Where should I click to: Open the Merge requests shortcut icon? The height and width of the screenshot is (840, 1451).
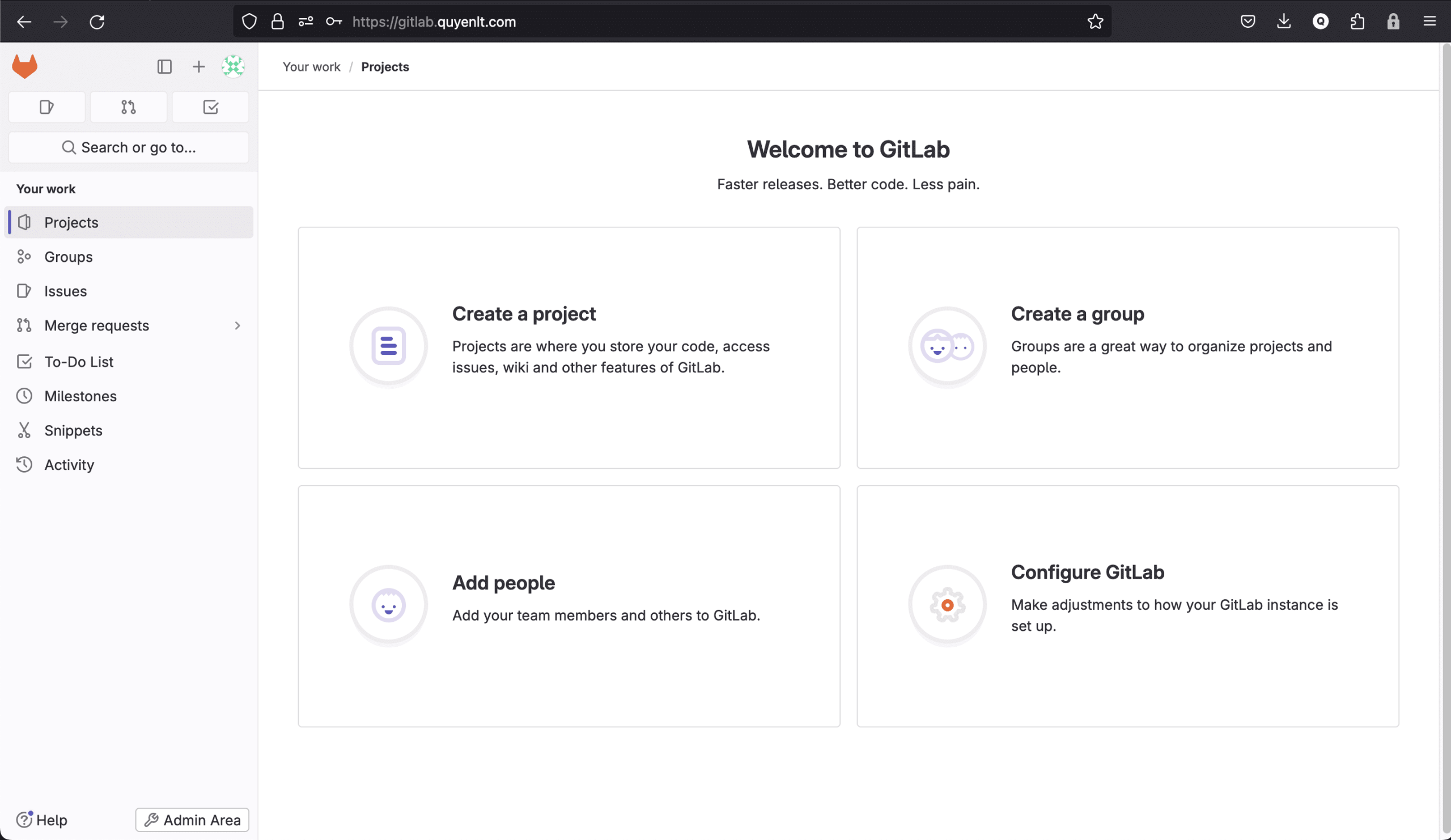click(x=128, y=107)
